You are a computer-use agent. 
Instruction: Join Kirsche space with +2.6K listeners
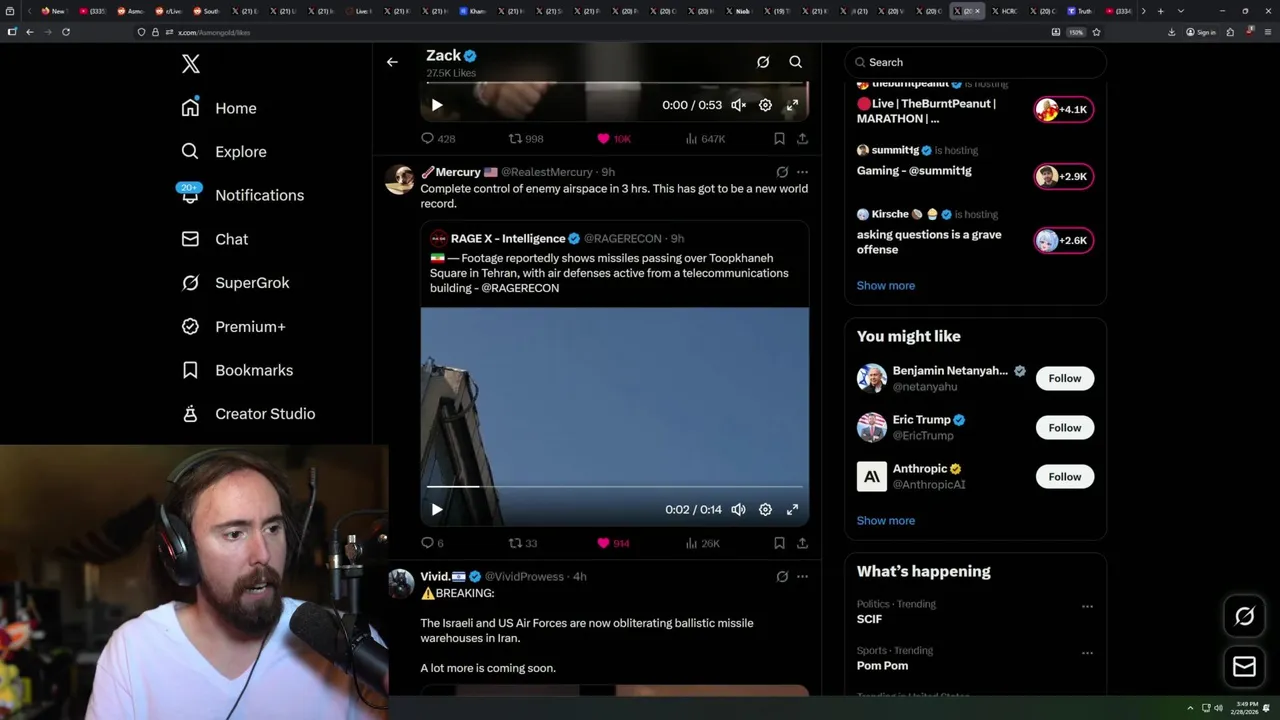(x=1064, y=240)
